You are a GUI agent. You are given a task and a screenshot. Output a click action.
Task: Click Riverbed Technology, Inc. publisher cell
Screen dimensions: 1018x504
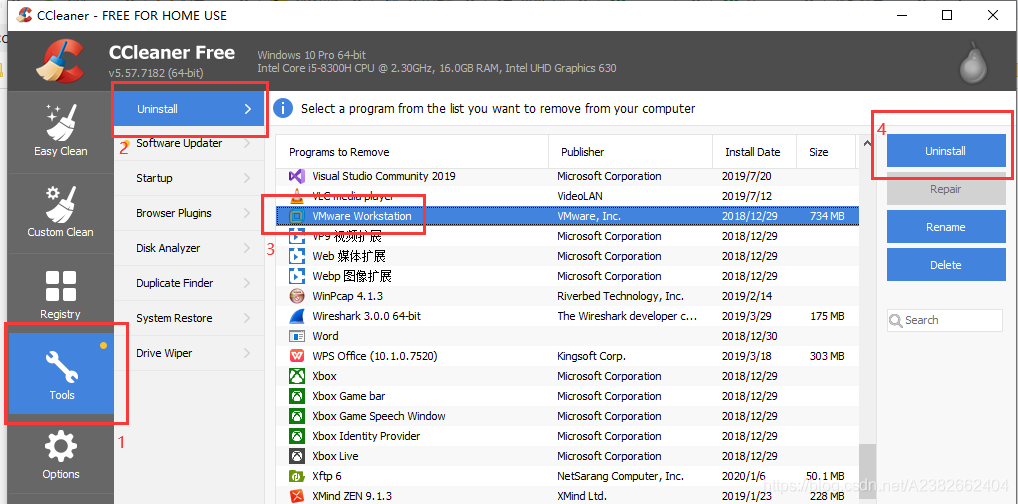click(620, 296)
